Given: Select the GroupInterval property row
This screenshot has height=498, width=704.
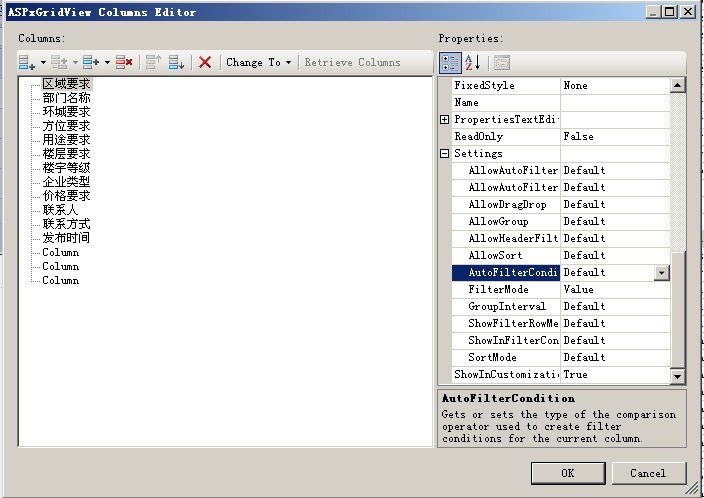Looking at the screenshot, I should [x=561, y=307].
